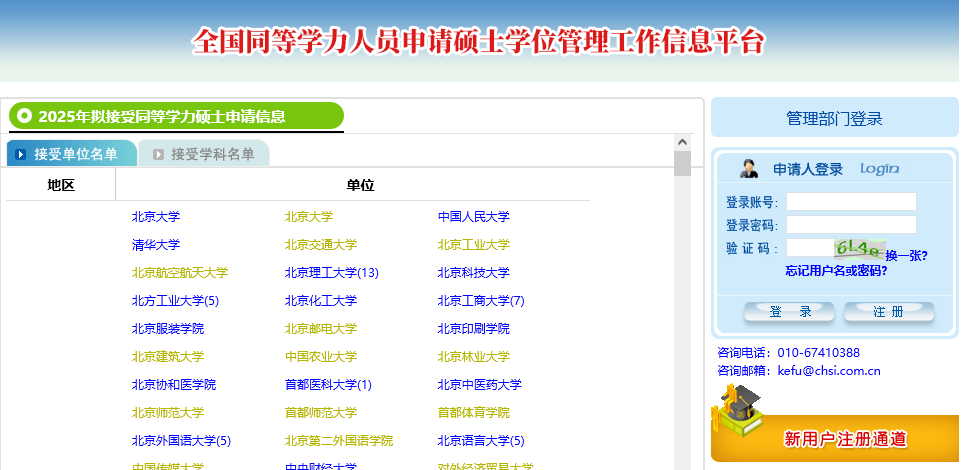This screenshot has height=470, width=966.
Task: Open the 北京师范大学 link
Action: coord(168,413)
